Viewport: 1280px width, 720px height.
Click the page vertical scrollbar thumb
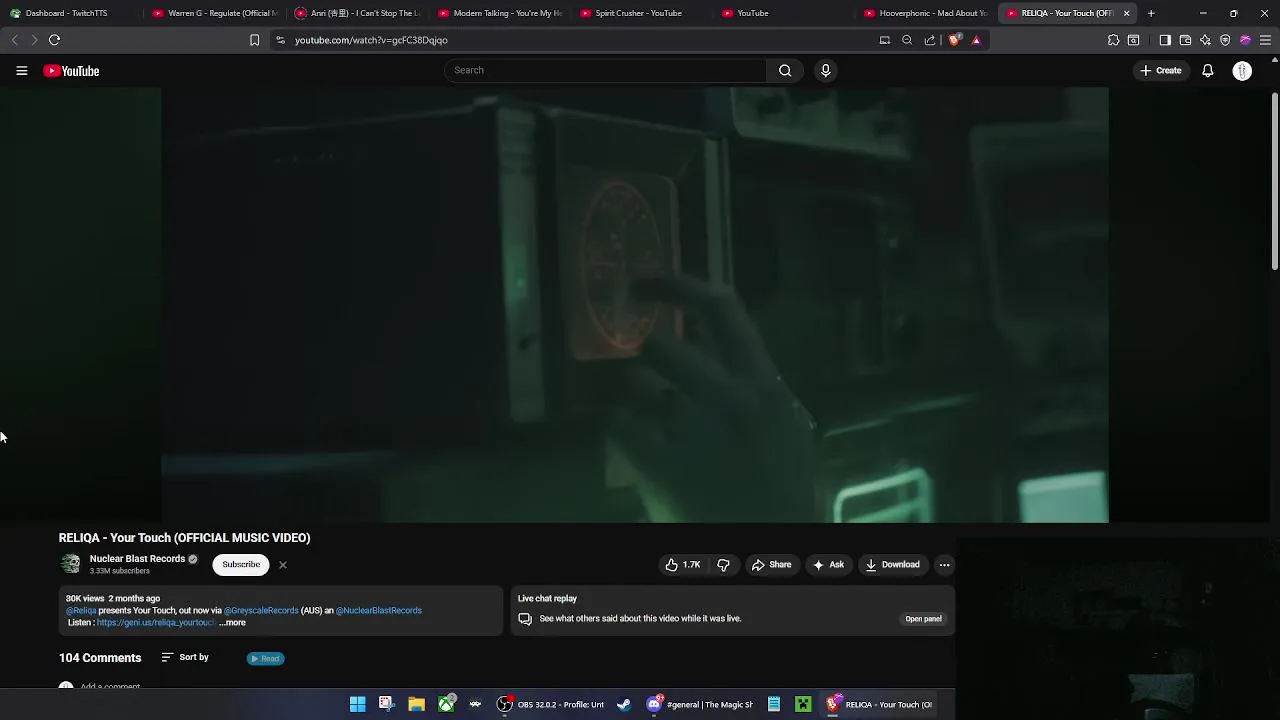[1275, 181]
